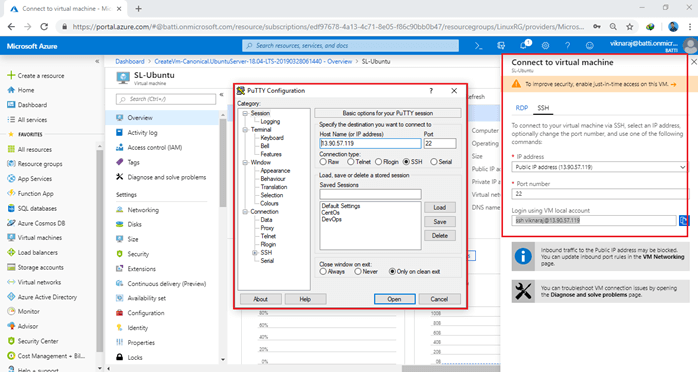The image size is (698, 372).
Task: Open the notifications bell icon
Action: [524, 45]
